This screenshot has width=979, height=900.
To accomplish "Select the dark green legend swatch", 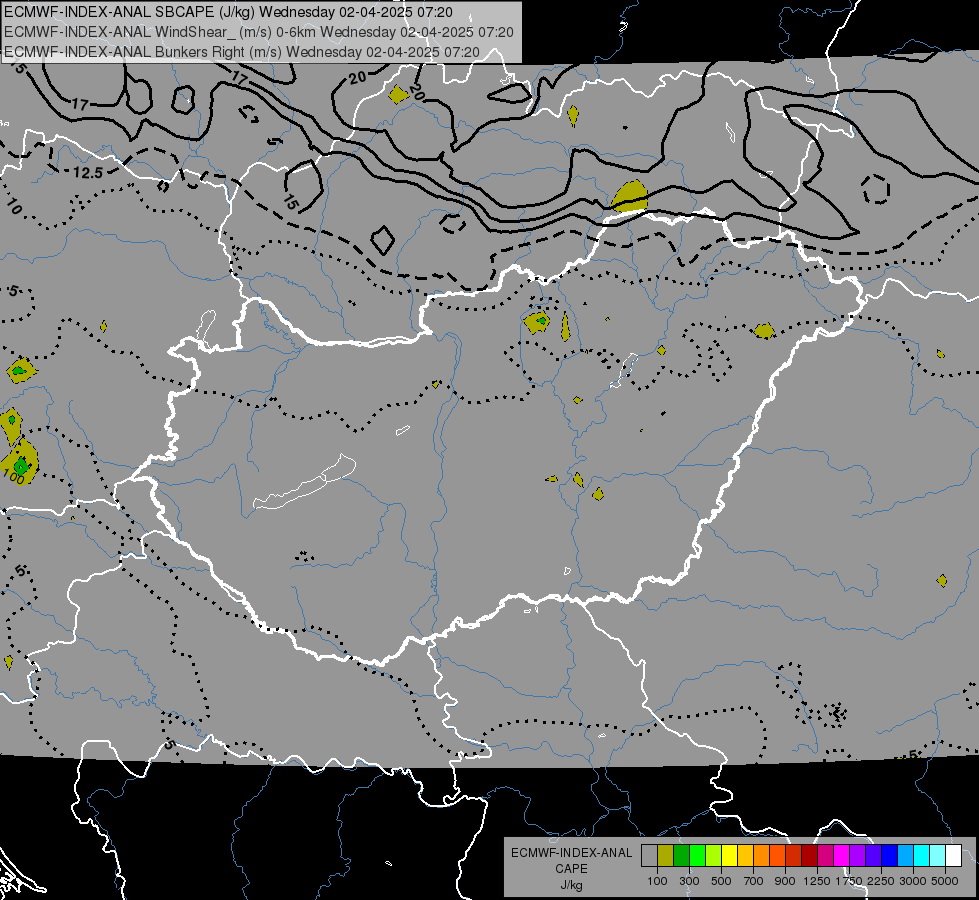I will click(x=682, y=855).
